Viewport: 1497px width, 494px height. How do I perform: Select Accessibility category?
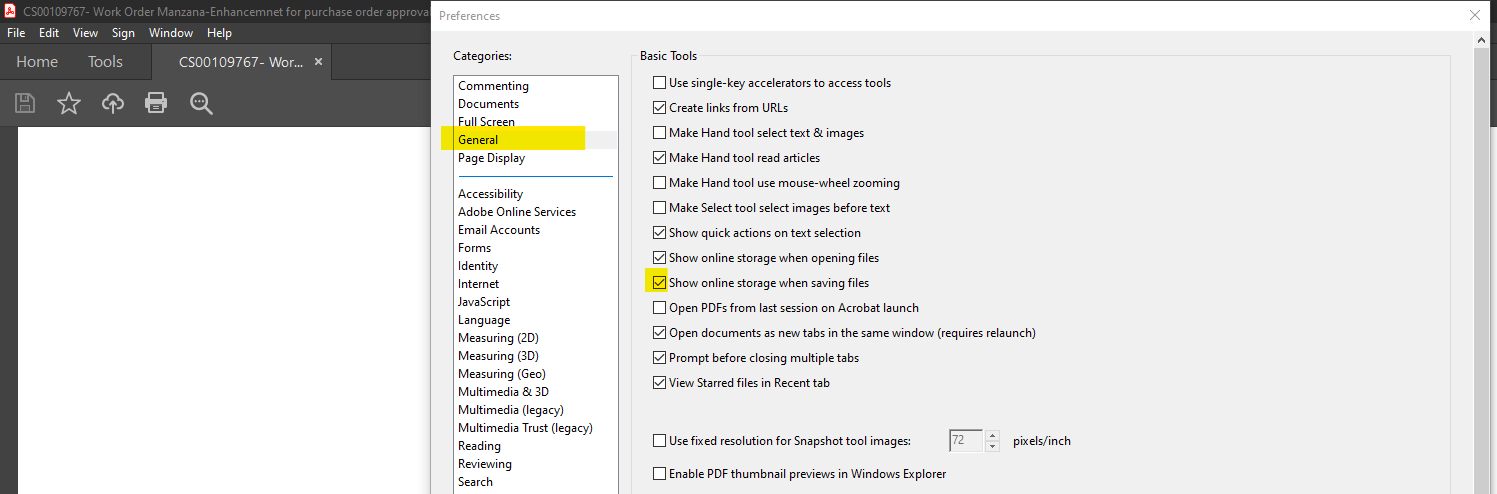coord(490,194)
